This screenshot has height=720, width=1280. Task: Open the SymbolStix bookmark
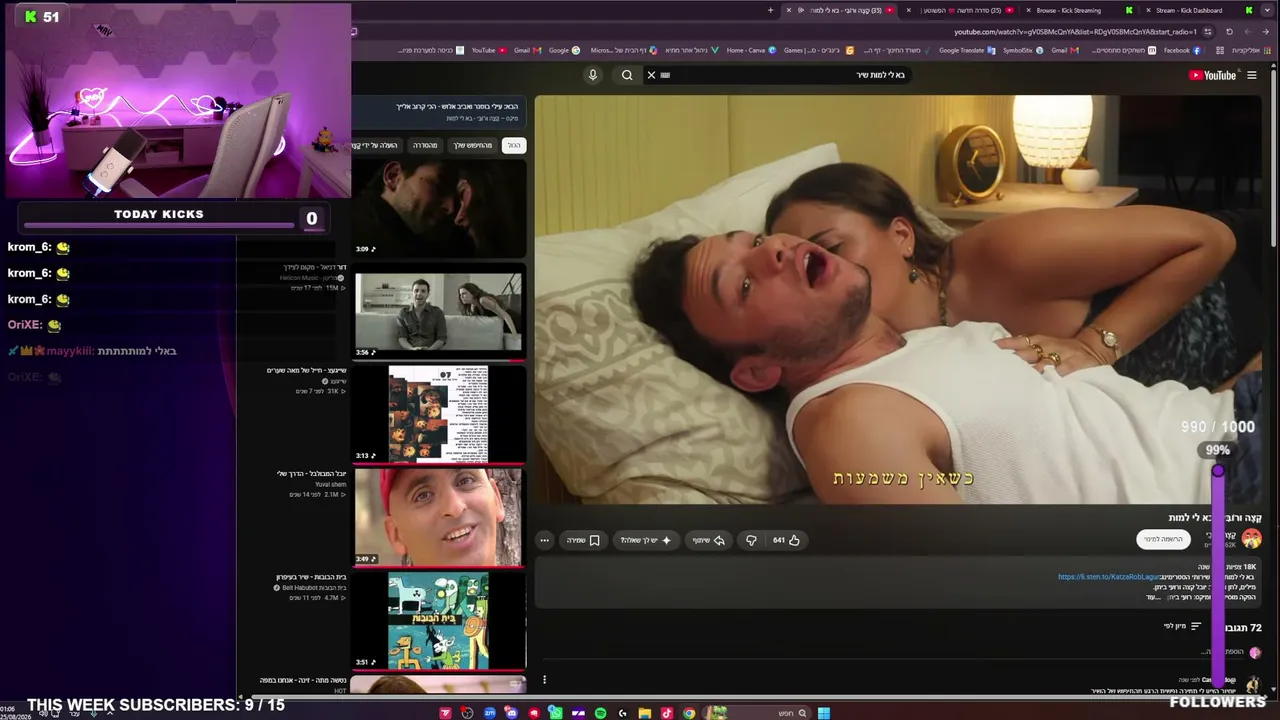pyautogui.click(x=1023, y=50)
